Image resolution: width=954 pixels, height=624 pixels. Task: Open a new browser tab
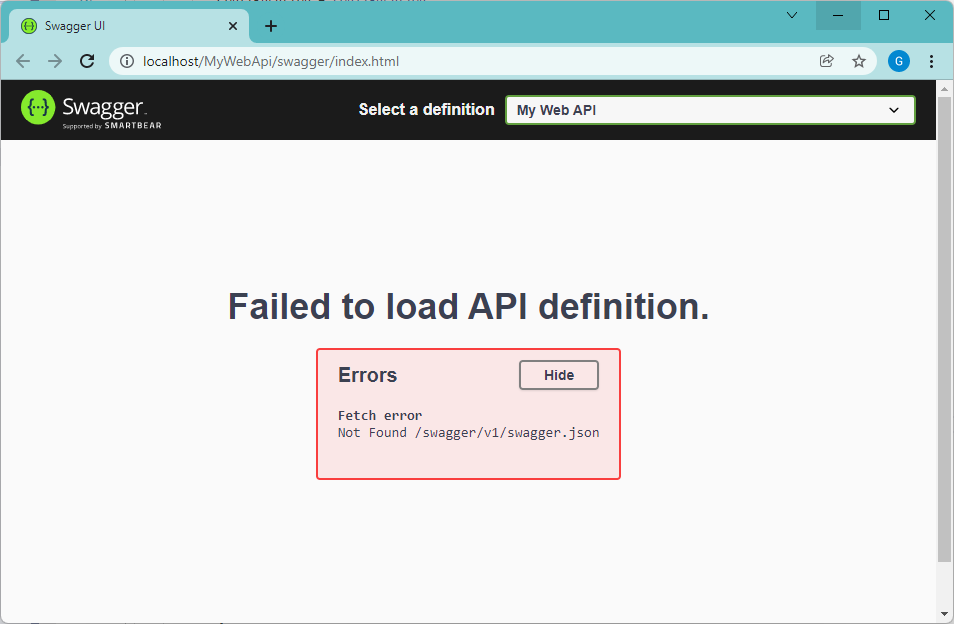pos(270,26)
